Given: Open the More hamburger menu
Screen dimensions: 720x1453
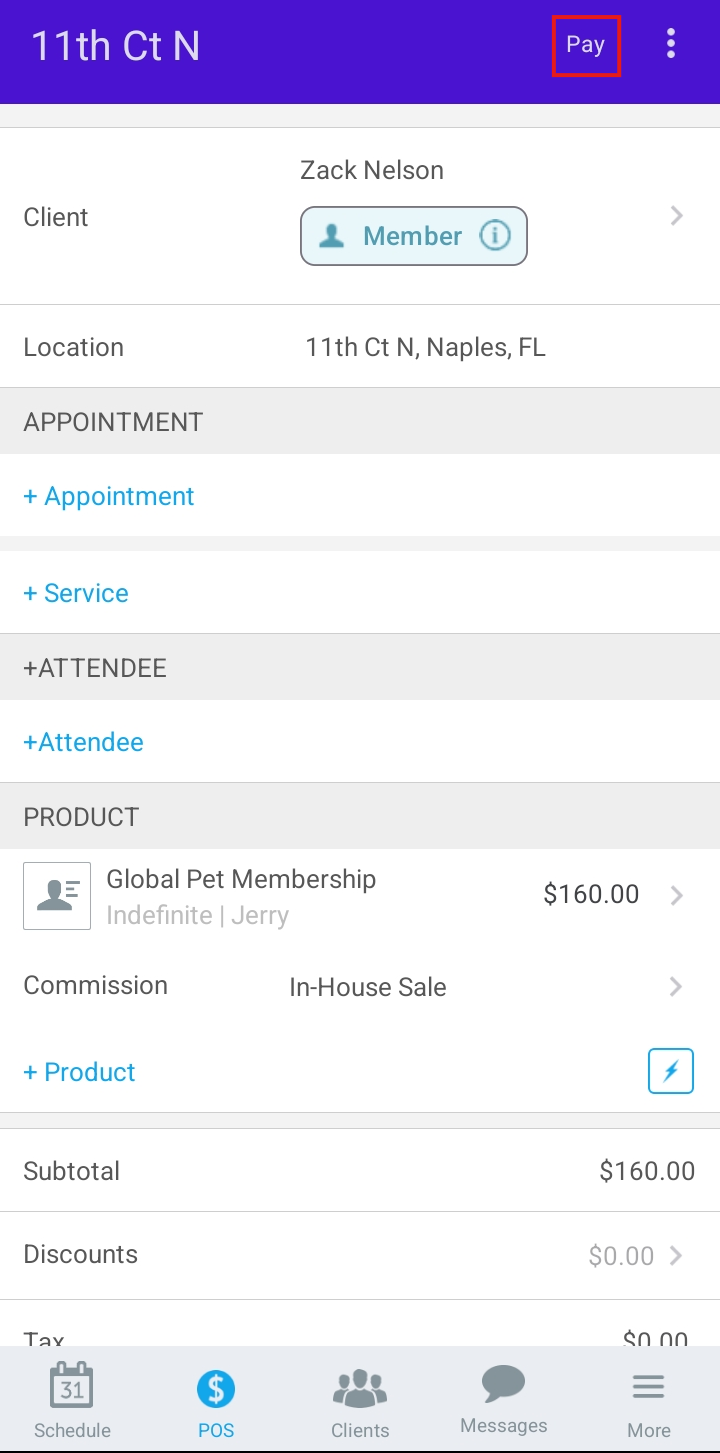Looking at the screenshot, I should (x=649, y=1387).
